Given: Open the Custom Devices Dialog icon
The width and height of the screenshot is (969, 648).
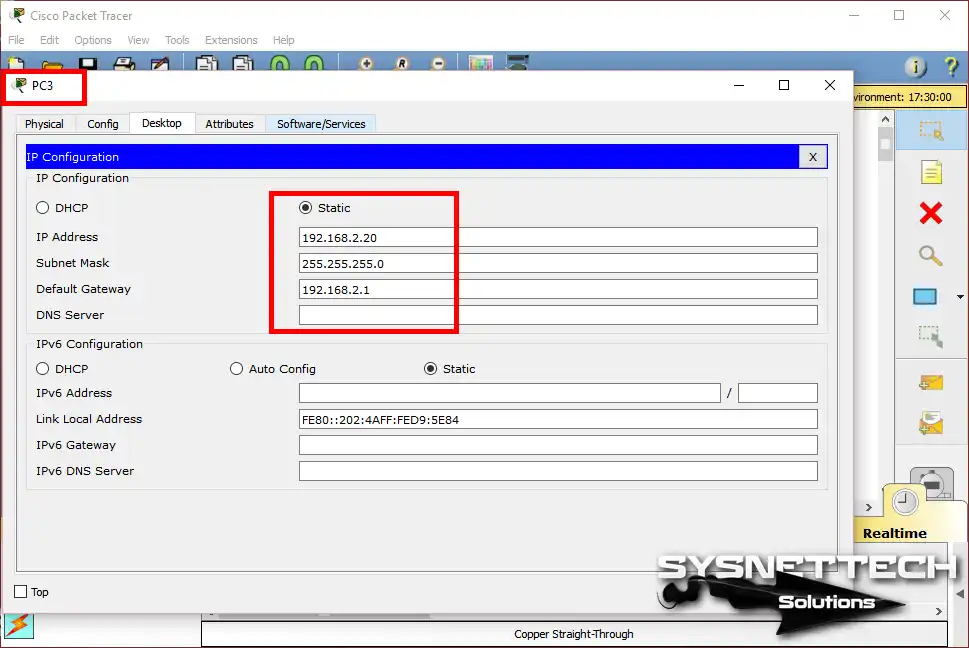Looking at the screenshot, I should [x=517, y=63].
